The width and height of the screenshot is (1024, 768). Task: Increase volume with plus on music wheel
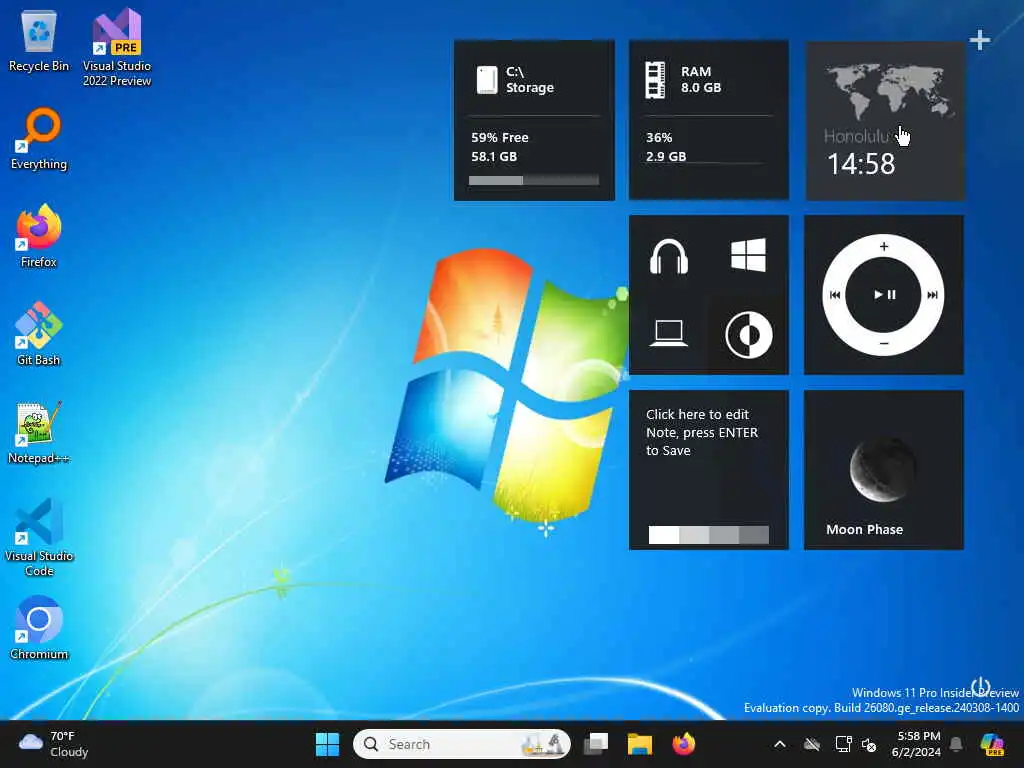tap(884, 246)
